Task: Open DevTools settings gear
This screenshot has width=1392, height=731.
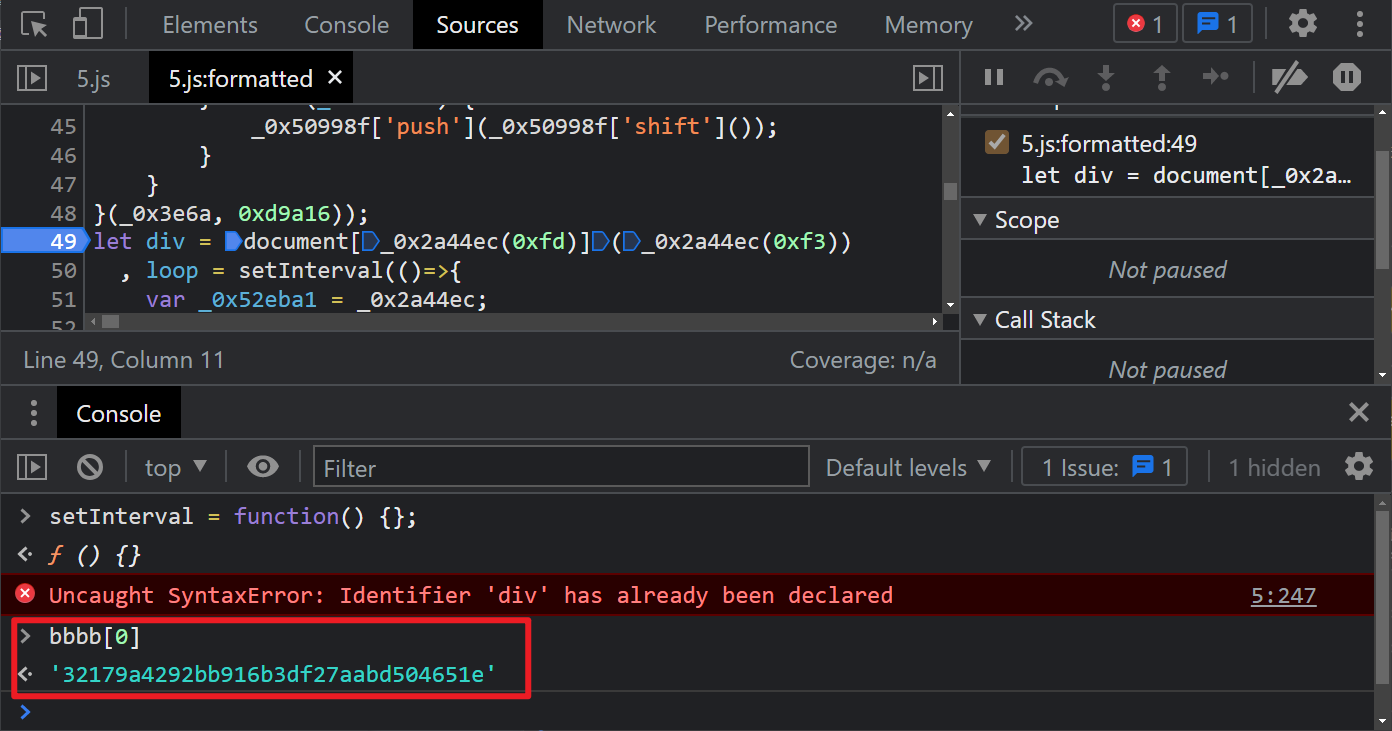Action: click(x=1302, y=24)
